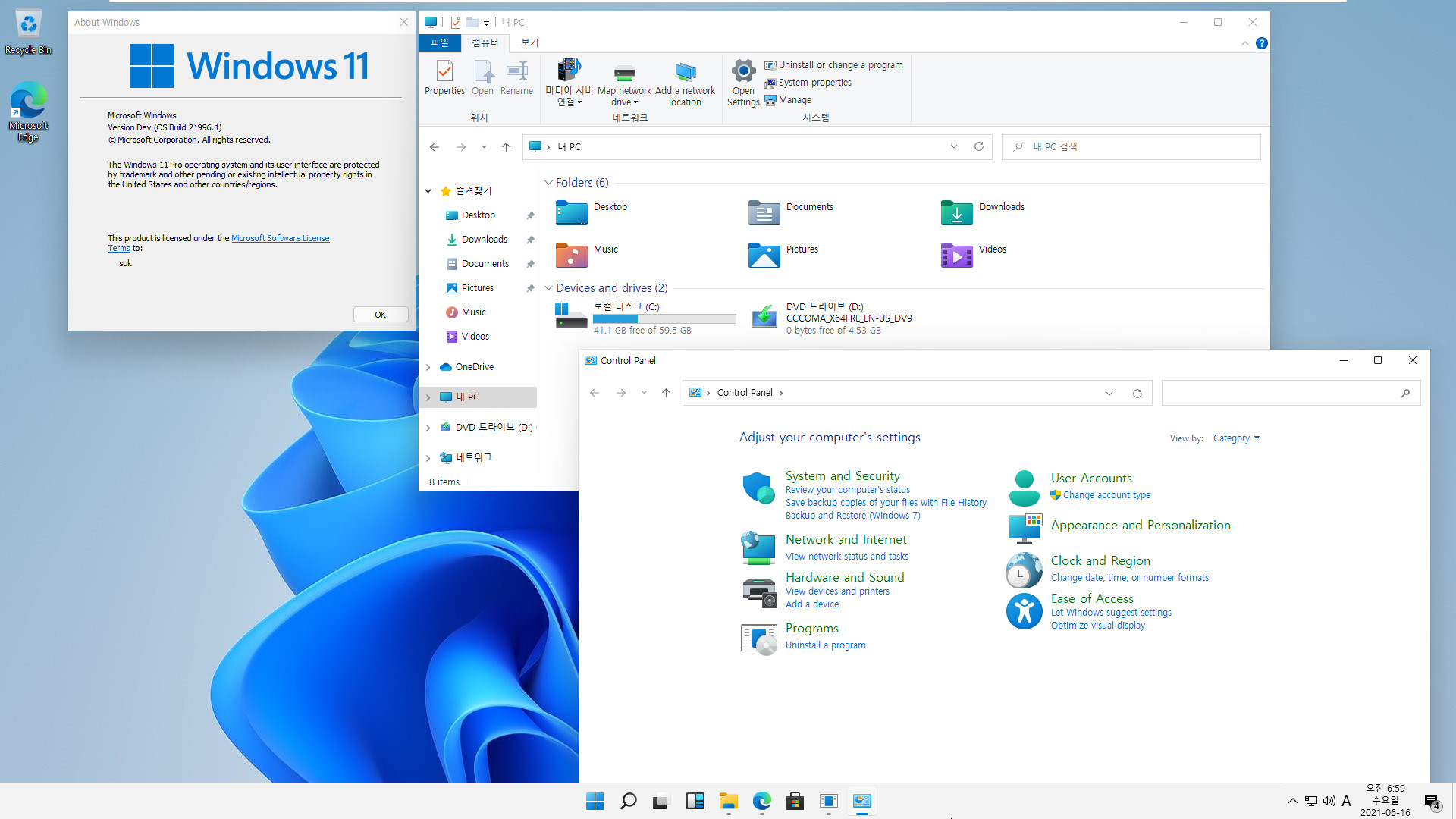Viewport: 1456px width, 819px height.
Task: Open taskbar Search magnifier
Action: 628,801
